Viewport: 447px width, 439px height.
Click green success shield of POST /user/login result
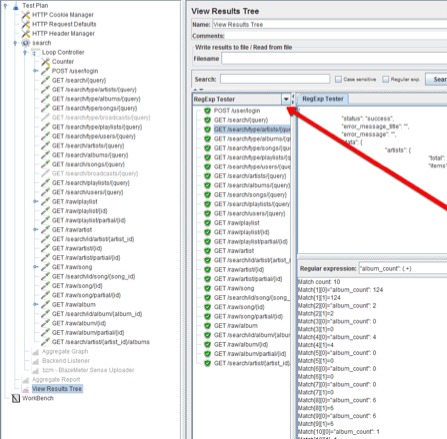click(208, 111)
